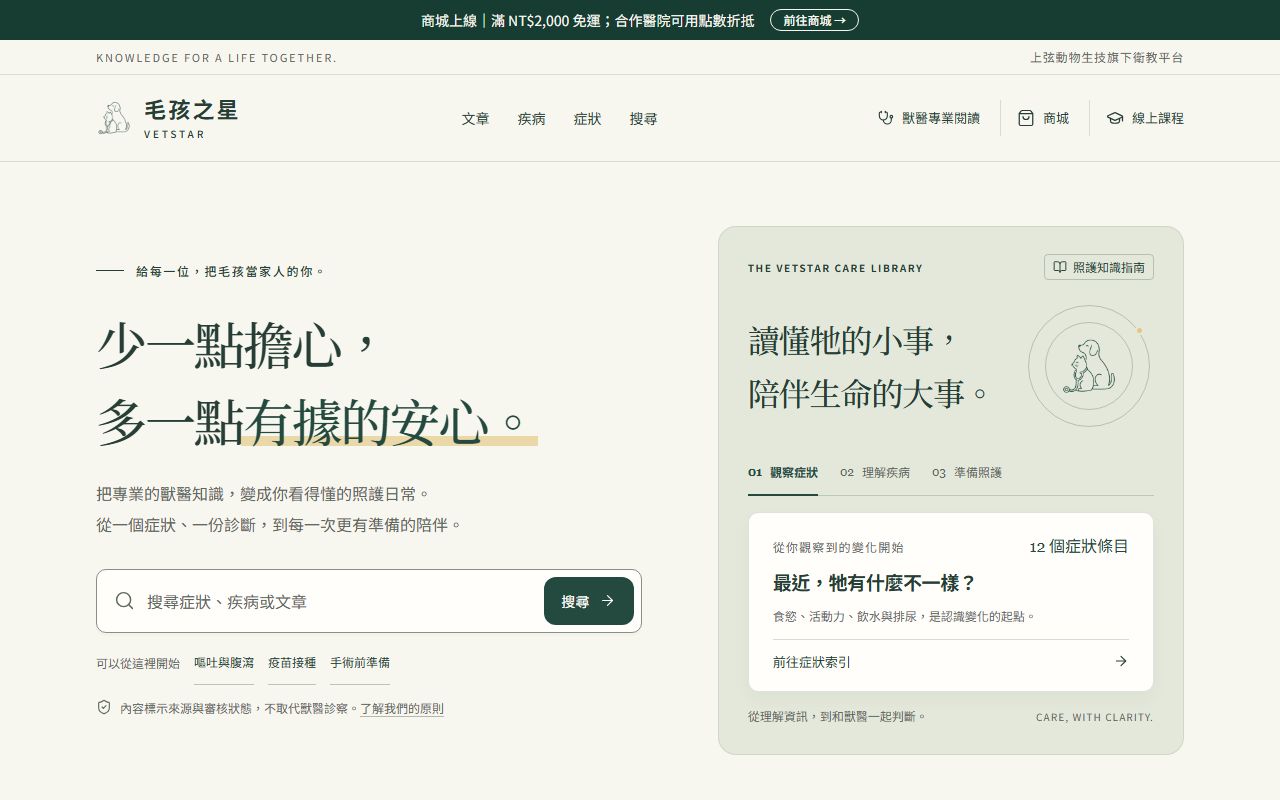
Task: Open the 商城 link in the header
Action: pos(1044,118)
